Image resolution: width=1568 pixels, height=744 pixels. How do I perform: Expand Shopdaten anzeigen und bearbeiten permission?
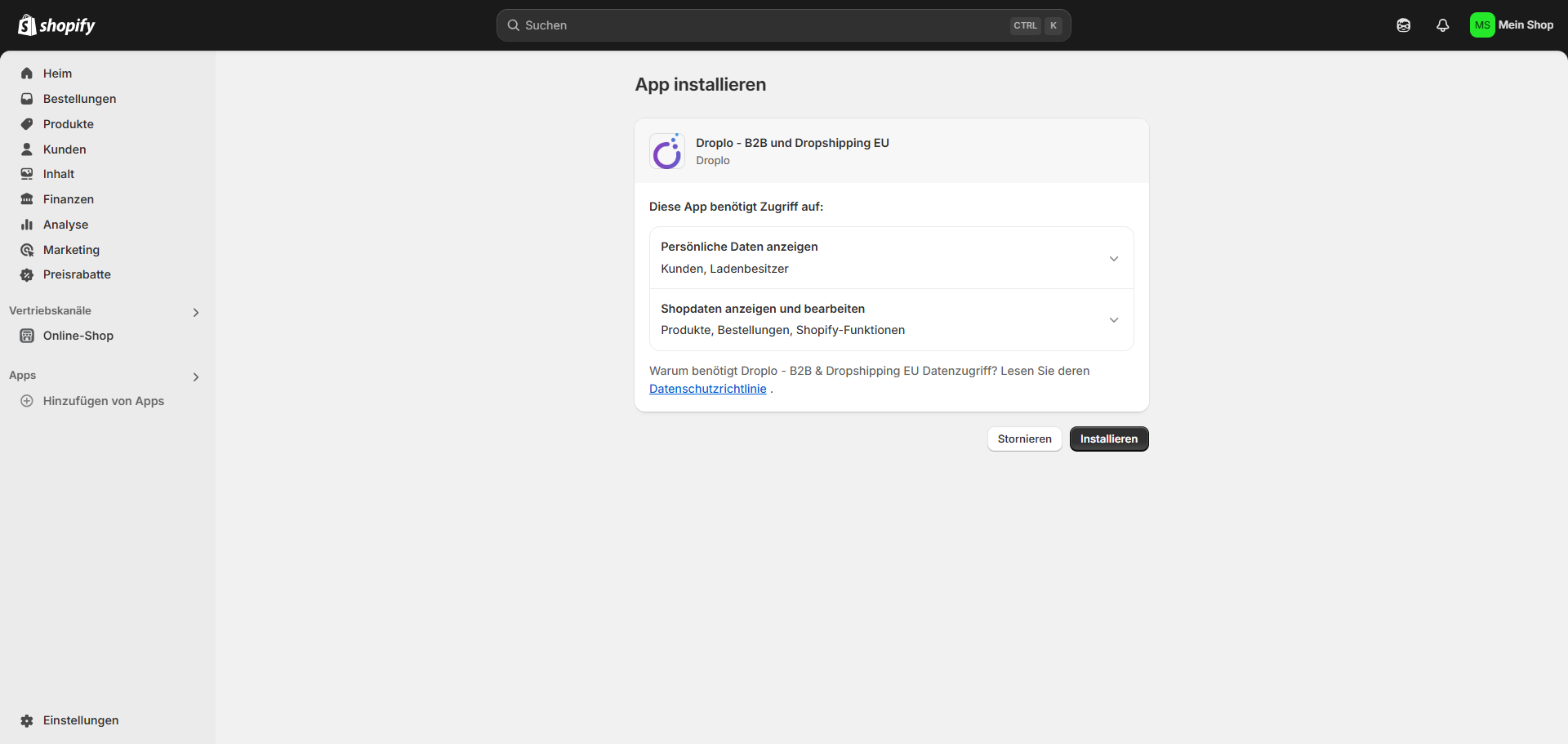pos(1114,319)
